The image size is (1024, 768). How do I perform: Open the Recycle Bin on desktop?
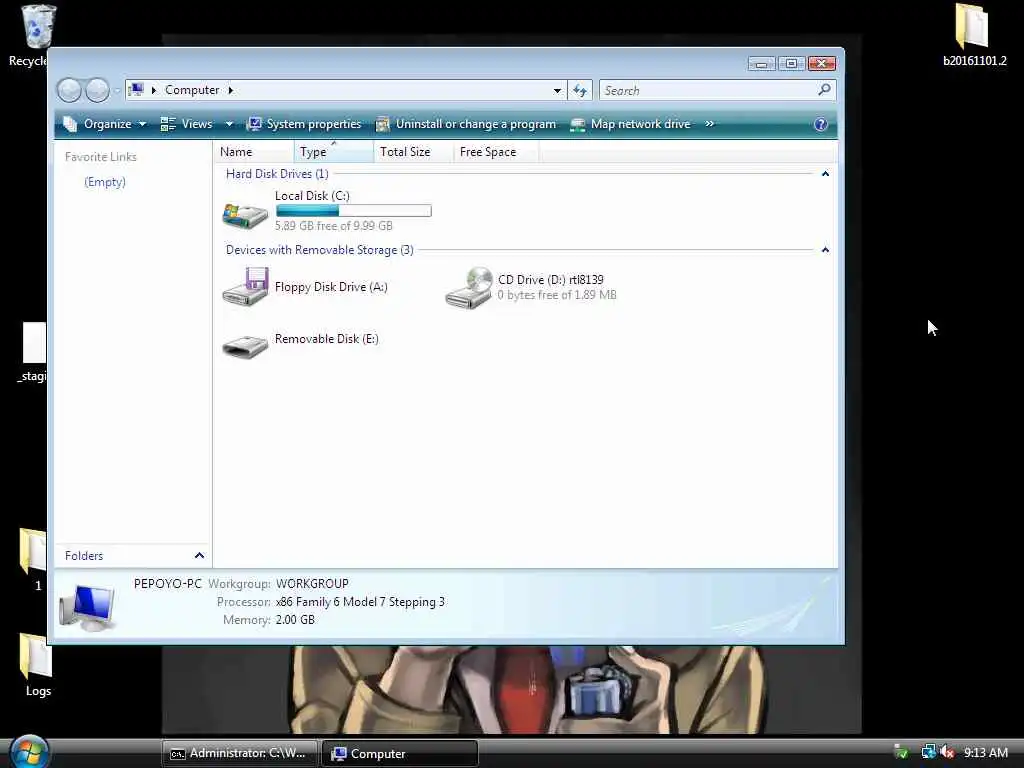pyautogui.click(x=36, y=27)
